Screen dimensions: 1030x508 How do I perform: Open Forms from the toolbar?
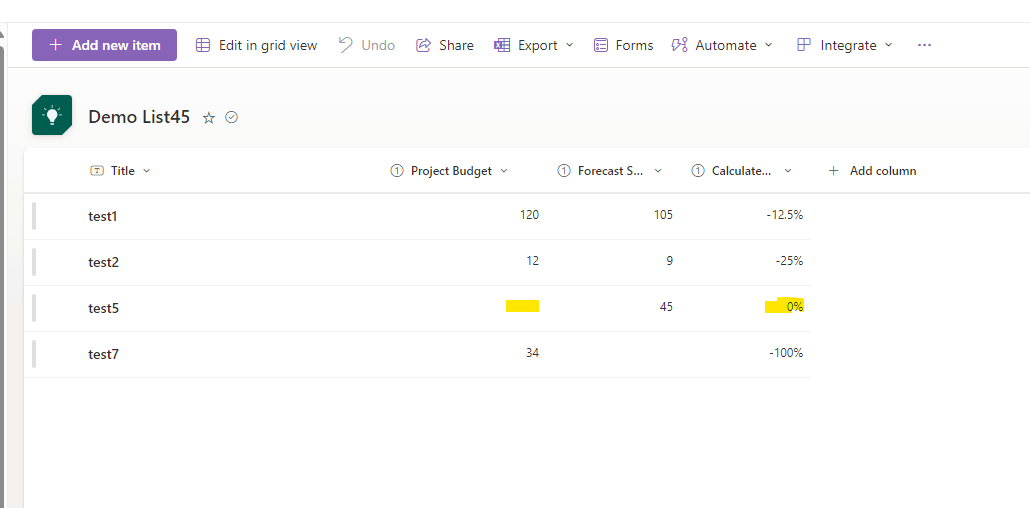[x=623, y=45]
